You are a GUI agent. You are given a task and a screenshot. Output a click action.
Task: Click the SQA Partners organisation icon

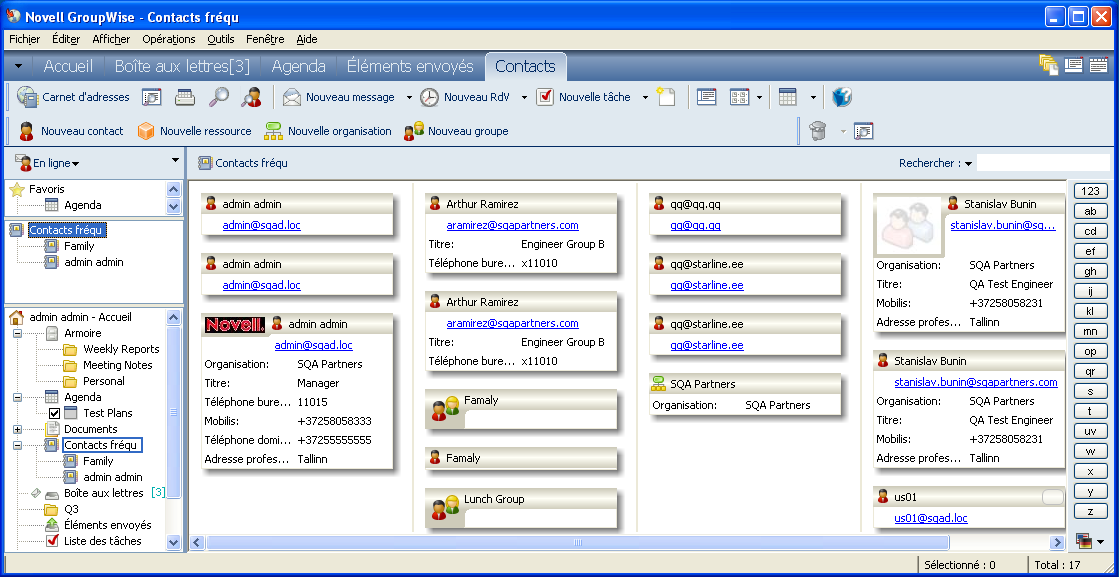click(658, 384)
